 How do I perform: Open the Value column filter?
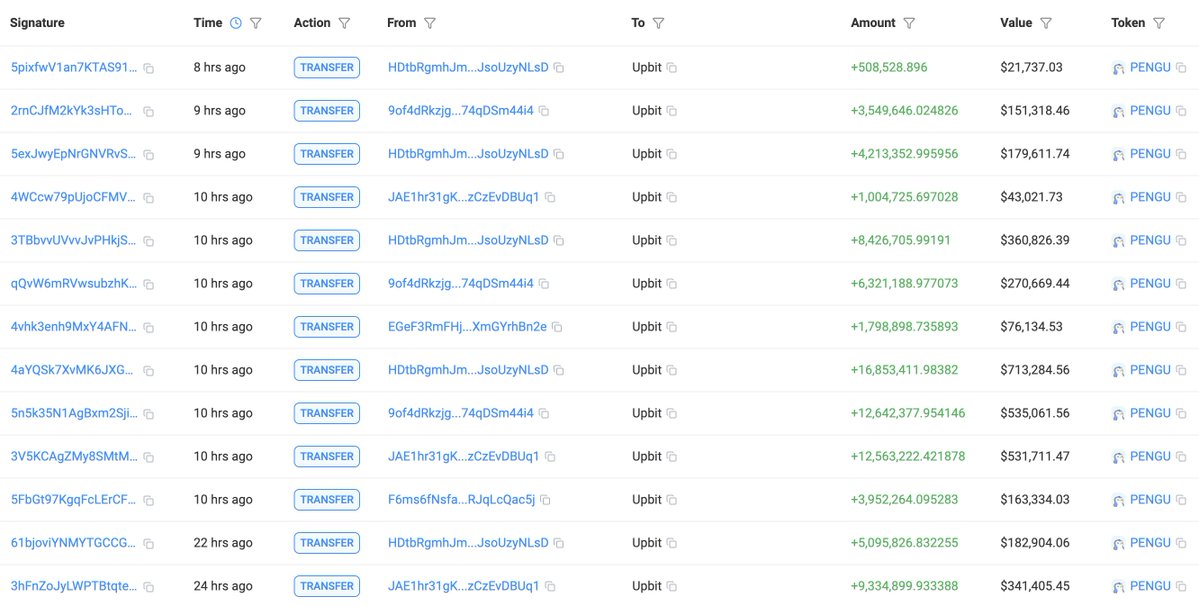pyautogui.click(x=1046, y=23)
